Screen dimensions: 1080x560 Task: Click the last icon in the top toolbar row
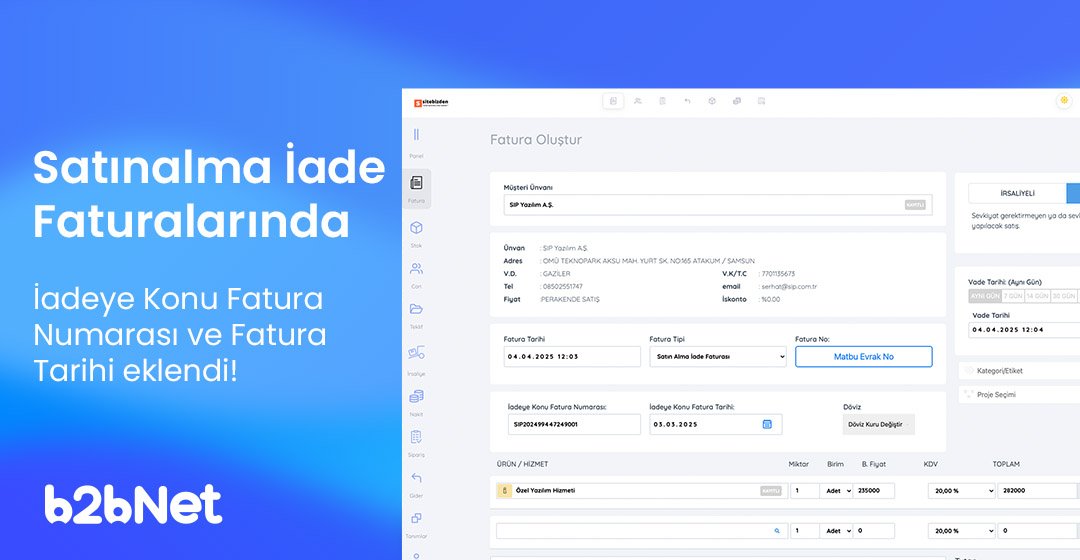[762, 101]
